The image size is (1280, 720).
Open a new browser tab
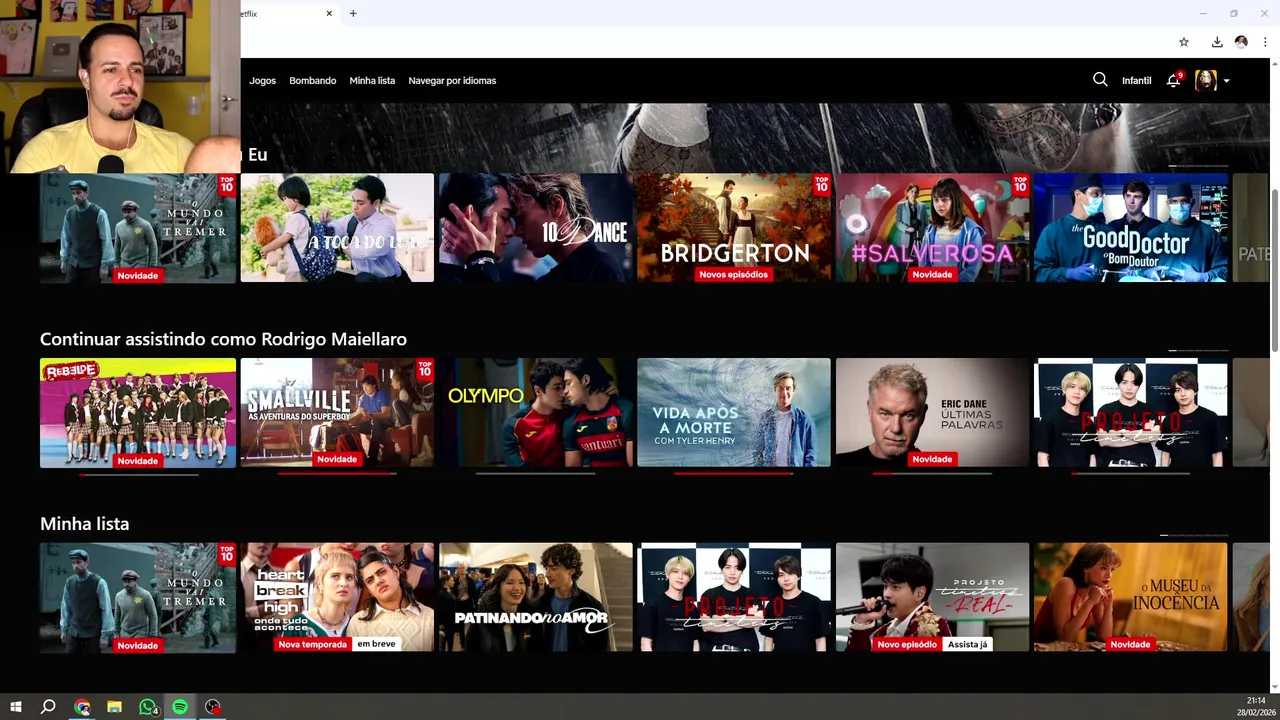pyautogui.click(x=353, y=14)
